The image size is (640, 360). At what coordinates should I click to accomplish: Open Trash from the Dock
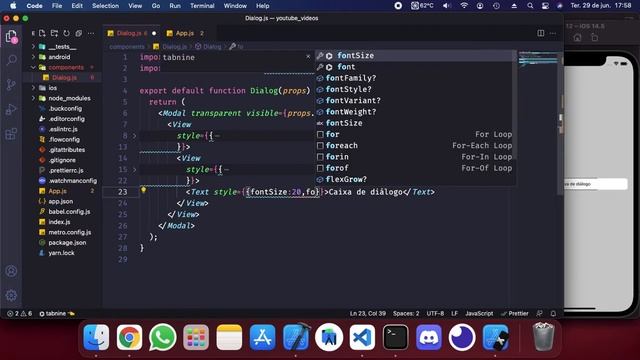(543, 337)
